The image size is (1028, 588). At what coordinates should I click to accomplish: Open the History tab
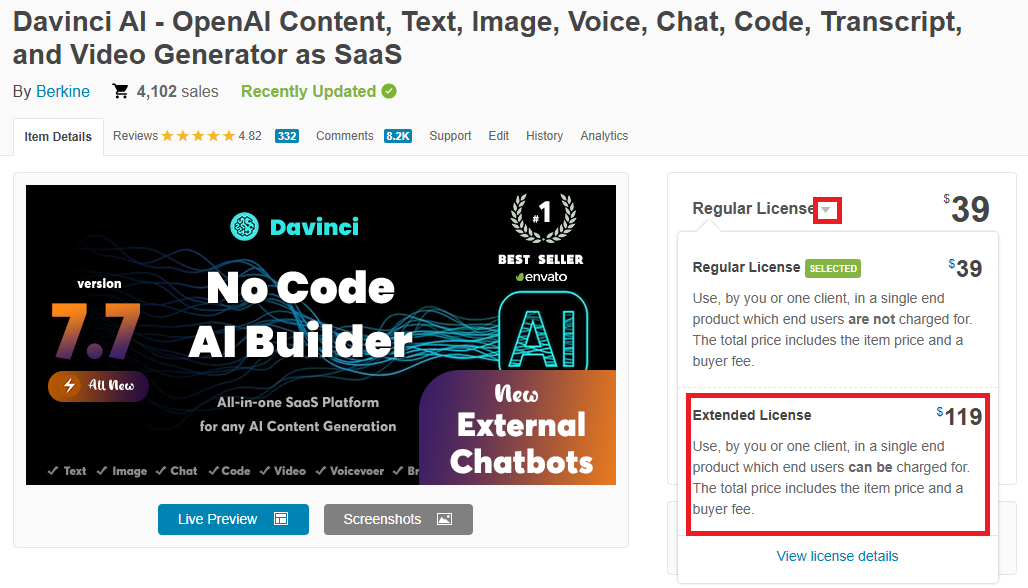(544, 136)
